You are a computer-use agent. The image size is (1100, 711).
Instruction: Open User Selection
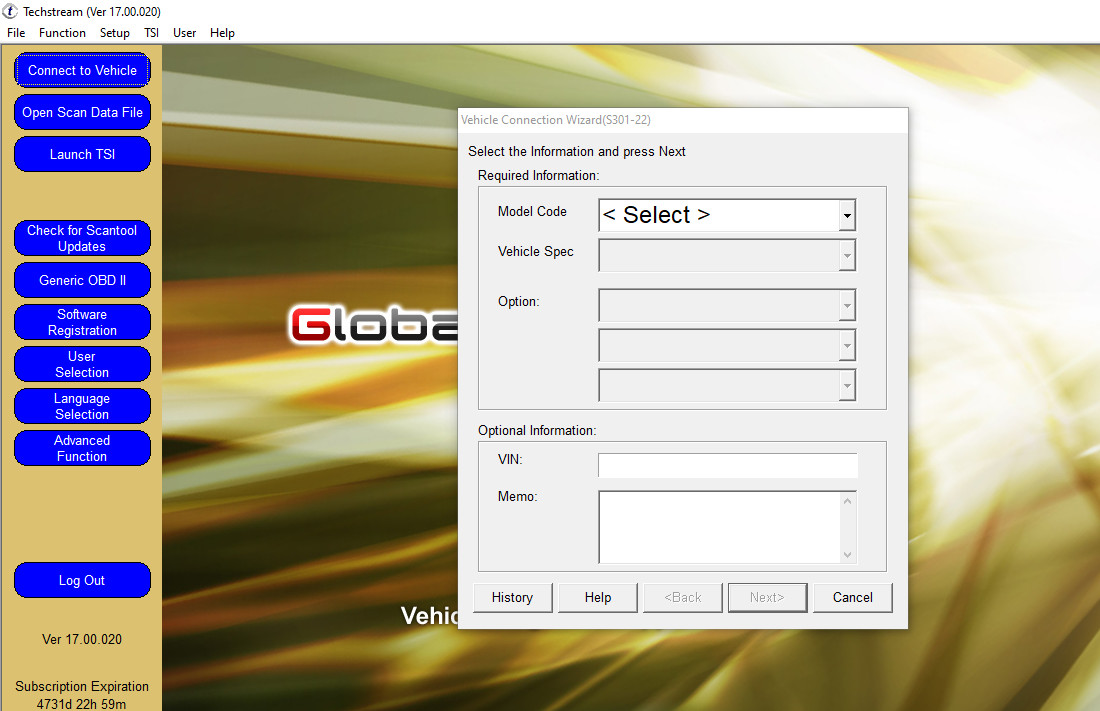[82, 364]
